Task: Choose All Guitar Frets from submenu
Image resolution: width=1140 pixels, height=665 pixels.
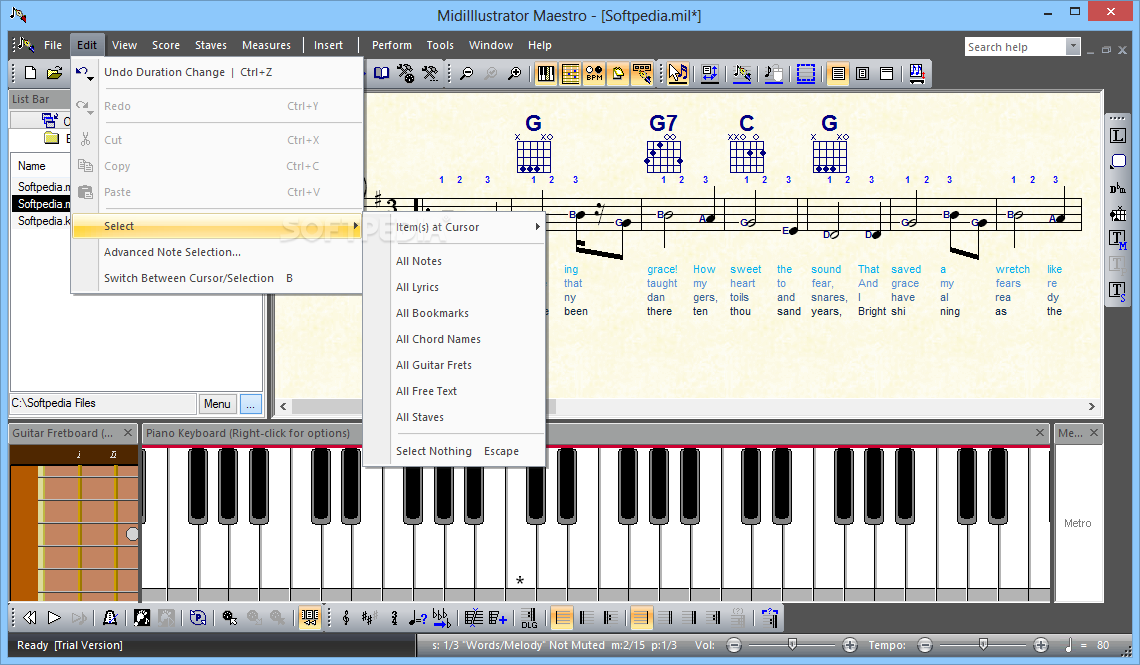Action: coord(469,366)
